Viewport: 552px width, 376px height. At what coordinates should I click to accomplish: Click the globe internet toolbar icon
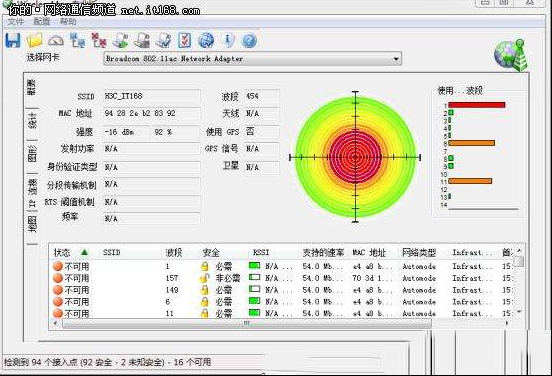[206, 40]
